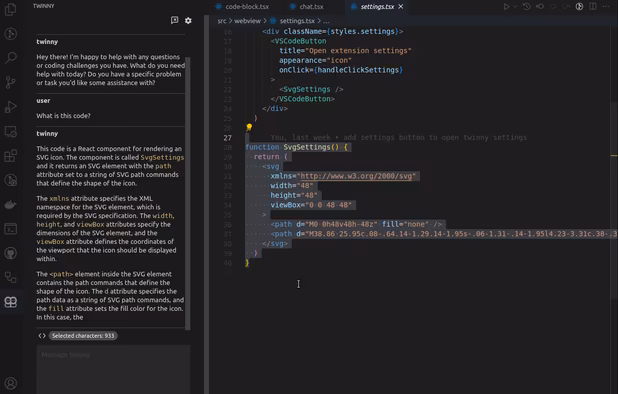Open the Extensions view
Image resolution: width=618 pixels, height=394 pixels.
pos(11,156)
